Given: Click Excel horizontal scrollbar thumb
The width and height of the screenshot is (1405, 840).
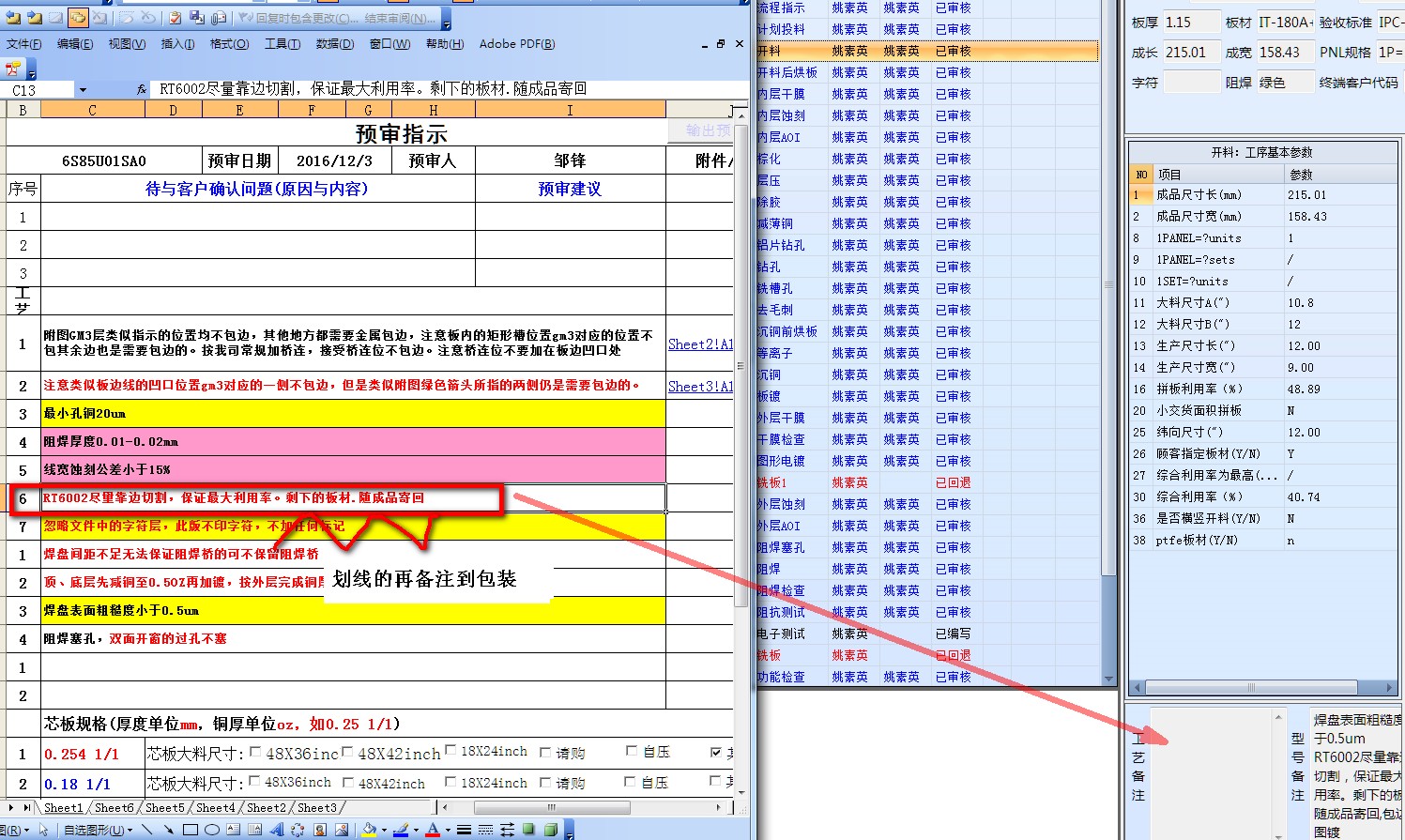Looking at the screenshot, I should point(552,807).
